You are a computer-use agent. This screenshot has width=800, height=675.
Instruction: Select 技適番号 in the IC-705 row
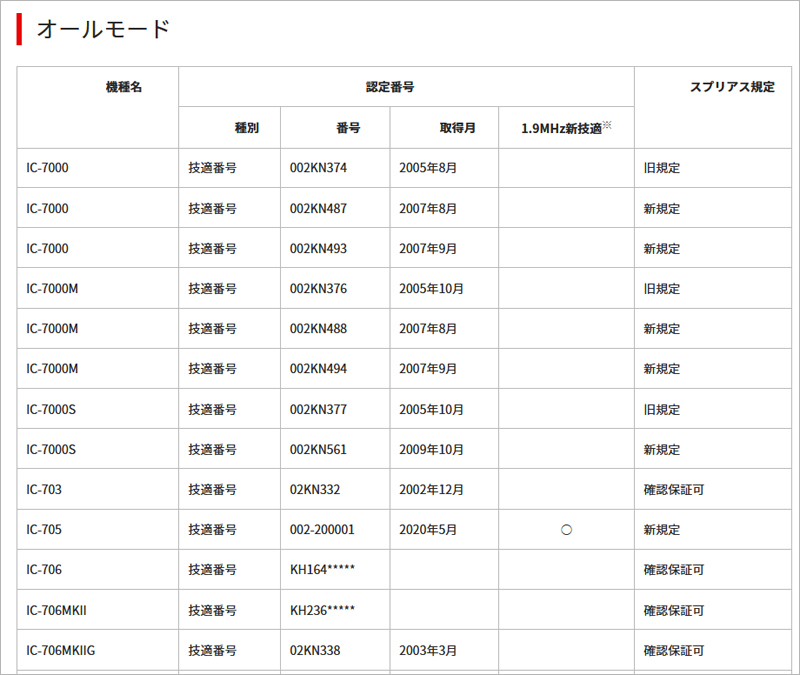coord(213,530)
